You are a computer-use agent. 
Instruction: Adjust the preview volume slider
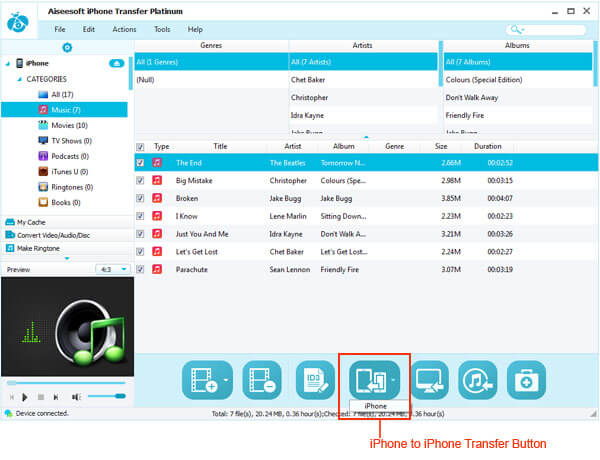pos(106,396)
